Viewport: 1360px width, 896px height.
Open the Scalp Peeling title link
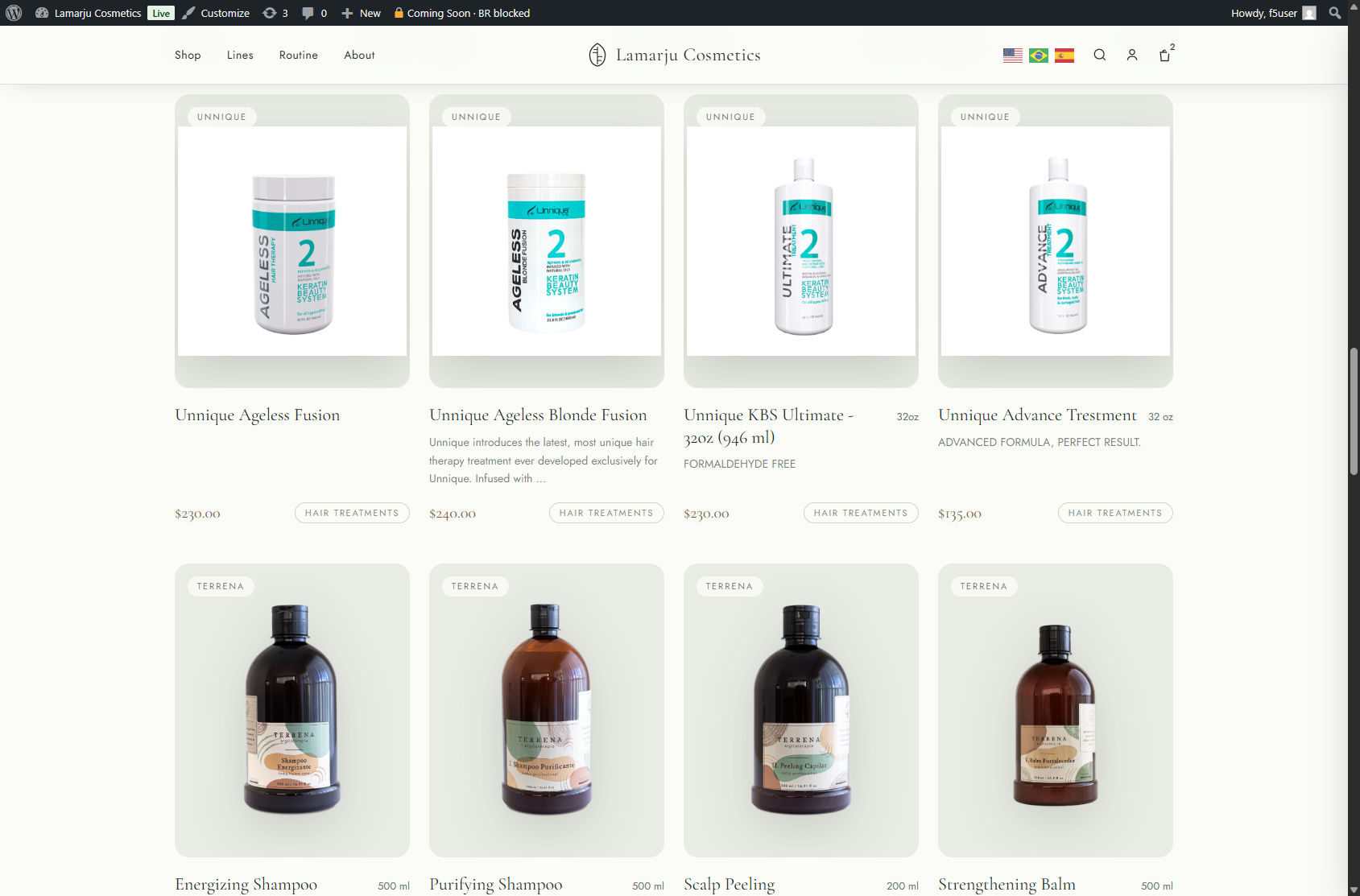[x=730, y=885]
